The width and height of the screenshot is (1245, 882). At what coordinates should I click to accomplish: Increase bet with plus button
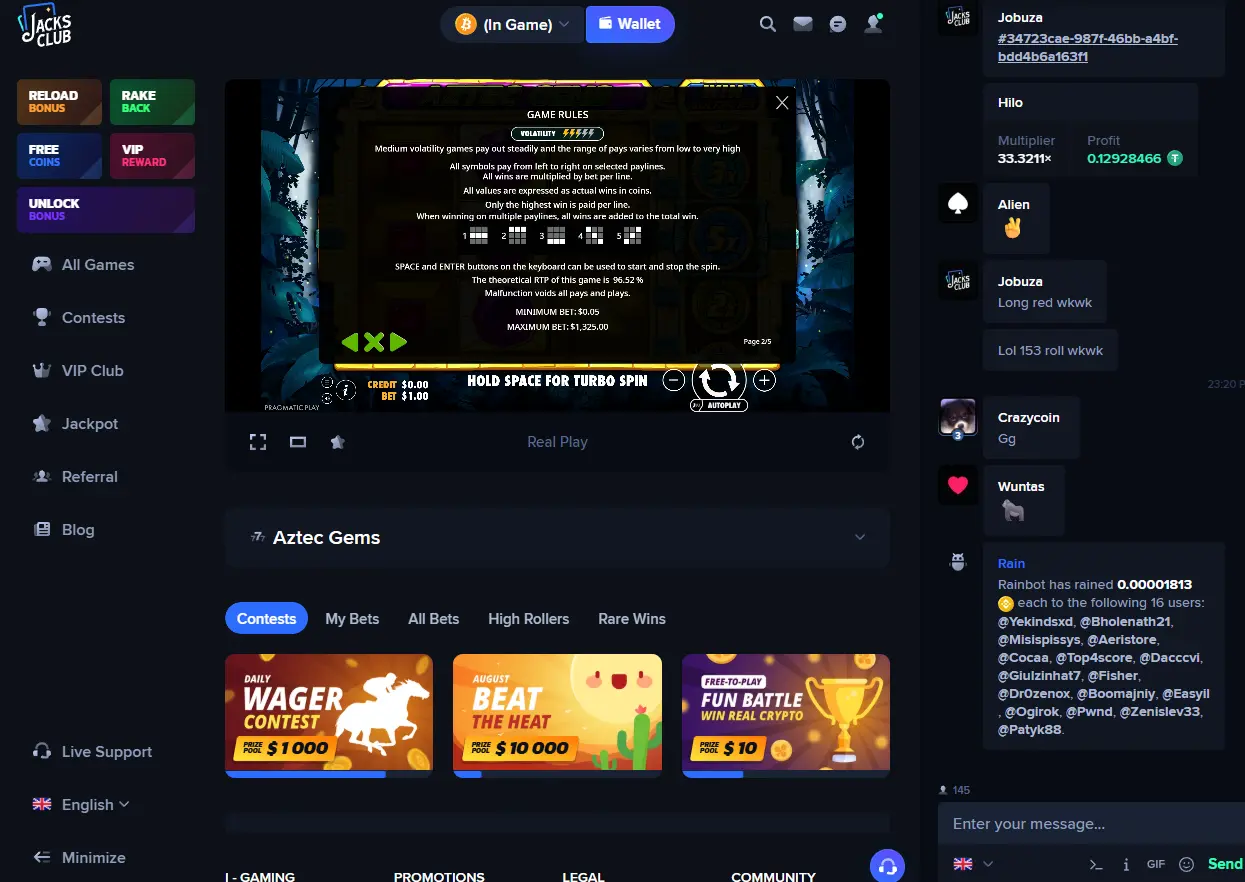click(764, 380)
